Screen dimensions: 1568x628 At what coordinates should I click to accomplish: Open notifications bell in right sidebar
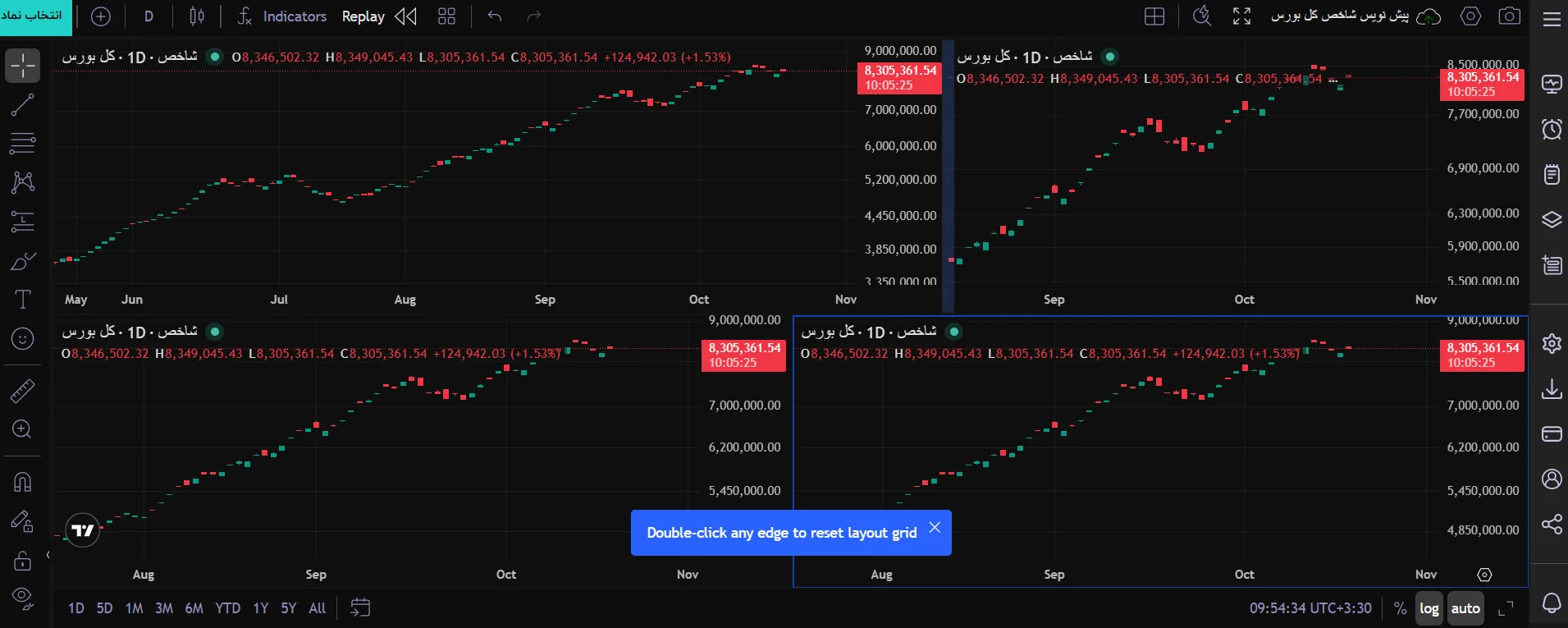(x=1552, y=603)
